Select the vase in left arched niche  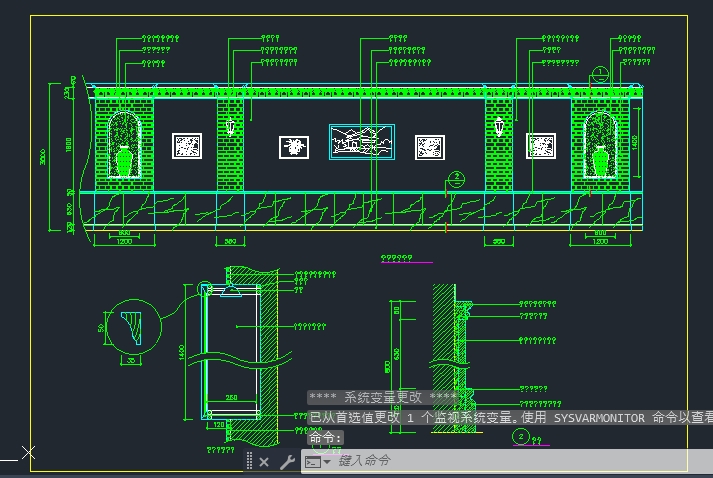[x=125, y=161]
